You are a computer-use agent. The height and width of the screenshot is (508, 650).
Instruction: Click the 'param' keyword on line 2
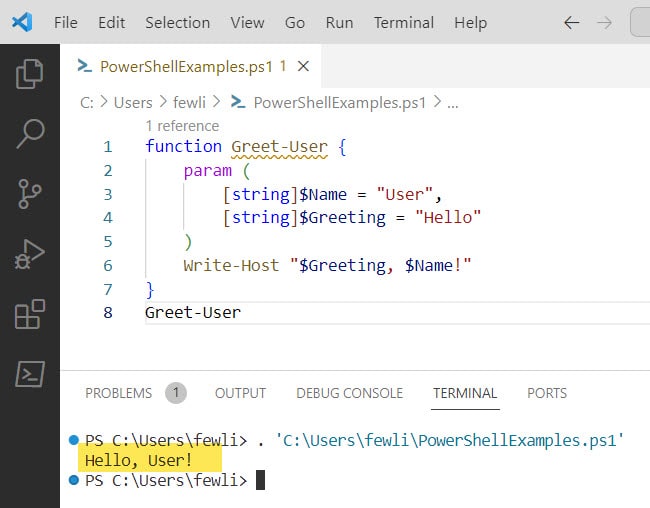pos(208,170)
